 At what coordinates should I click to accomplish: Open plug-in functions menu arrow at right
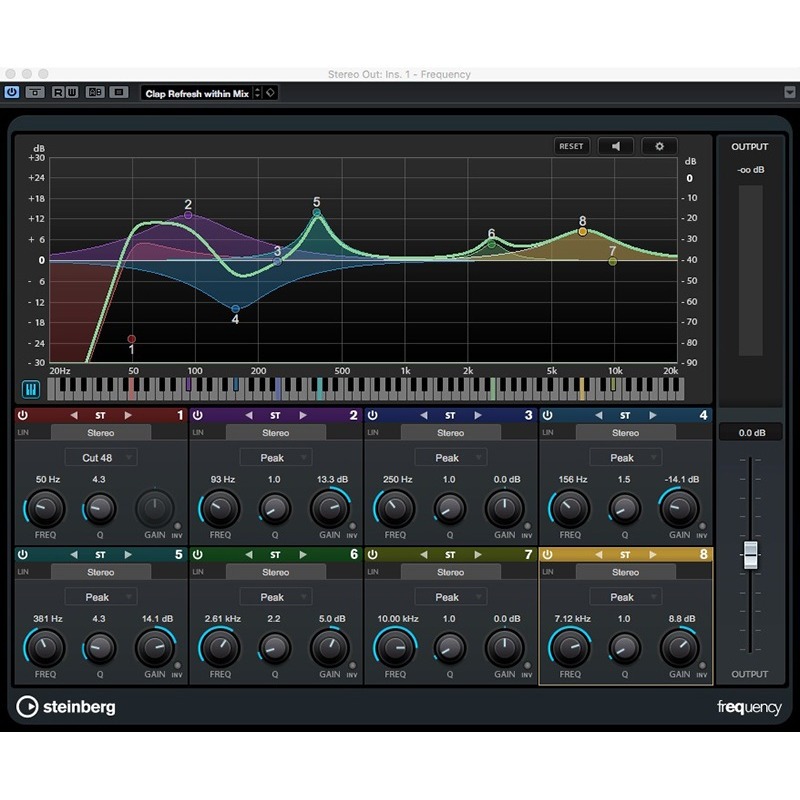click(x=789, y=92)
